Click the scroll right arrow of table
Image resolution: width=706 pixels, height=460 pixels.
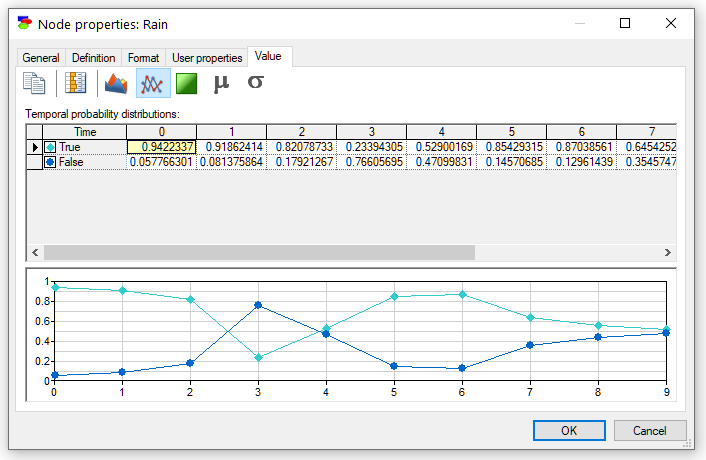tap(668, 253)
